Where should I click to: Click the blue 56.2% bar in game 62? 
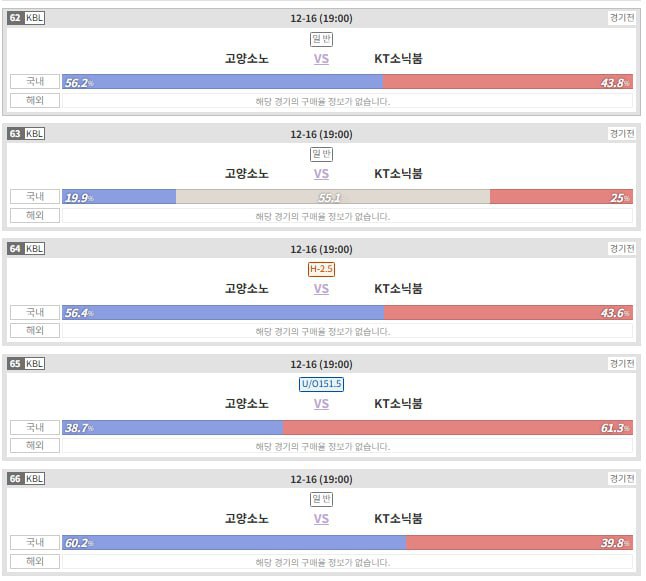coord(222,82)
